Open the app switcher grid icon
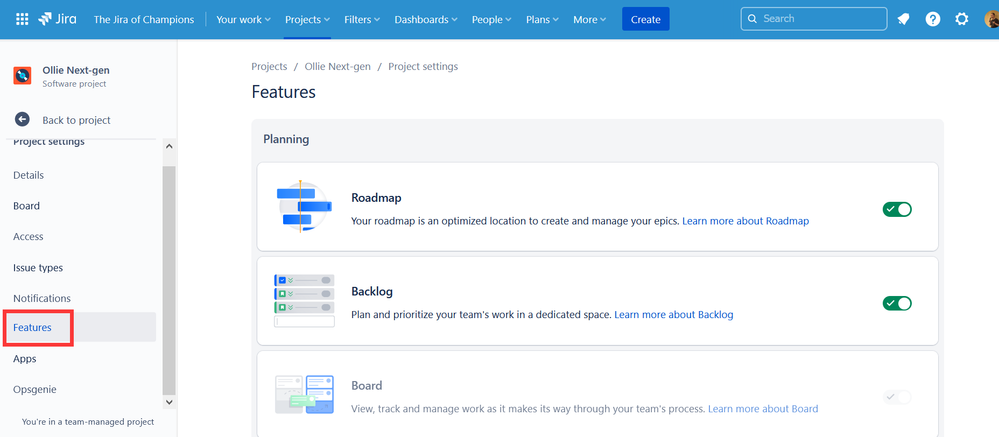Viewport: 999px width, 437px height. point(22,19)
